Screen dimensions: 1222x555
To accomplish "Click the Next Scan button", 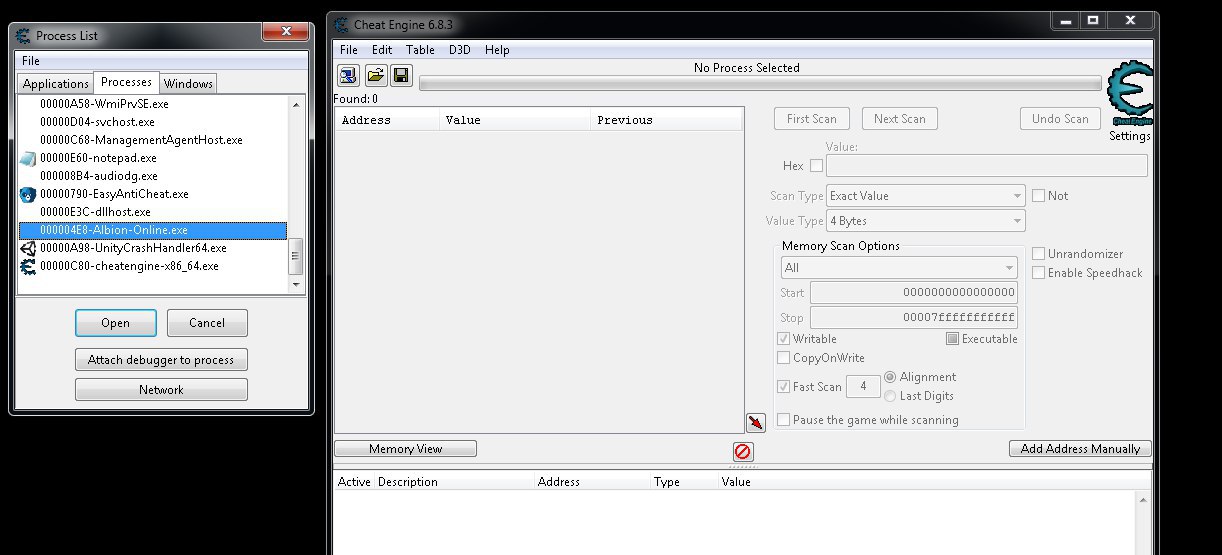I will 900,118.
